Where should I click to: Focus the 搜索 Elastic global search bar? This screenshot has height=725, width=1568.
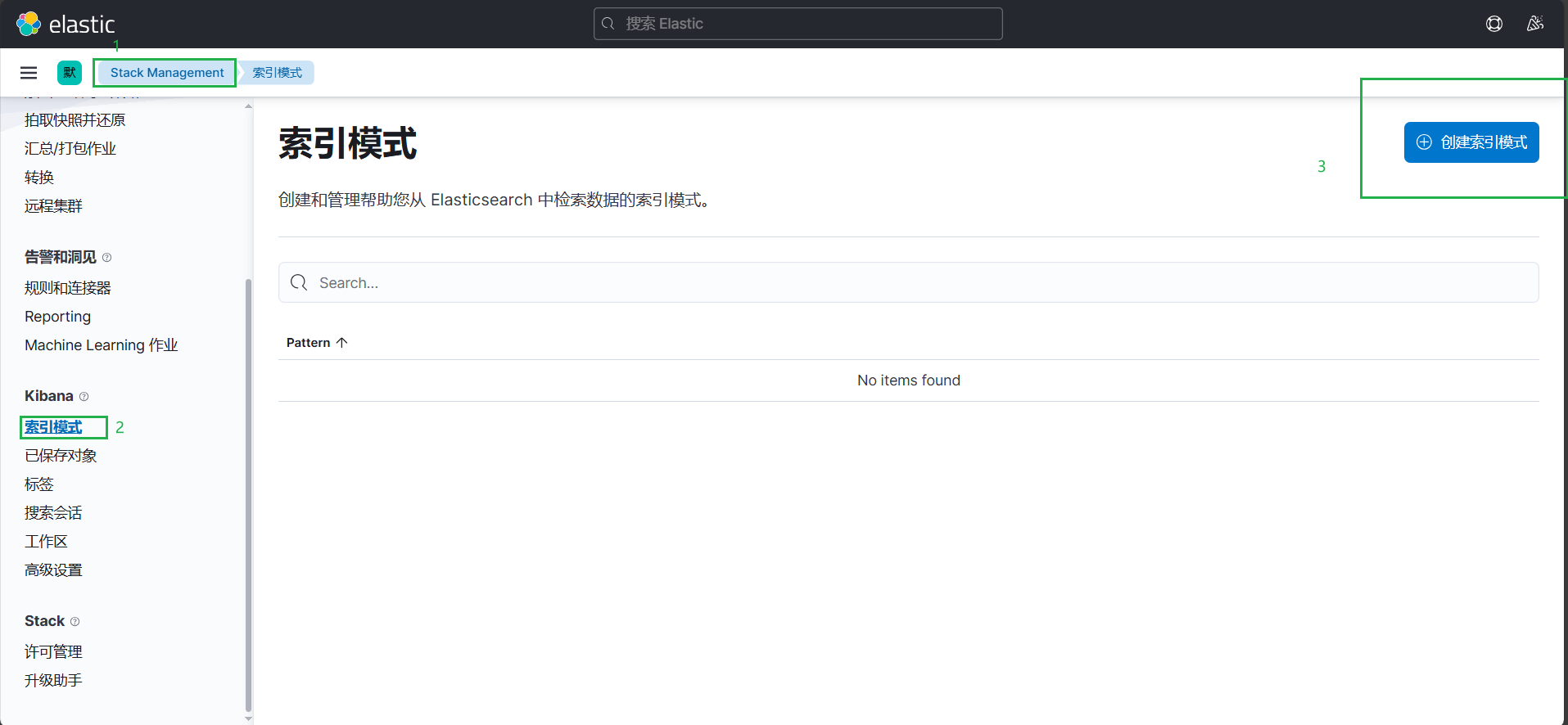click(798, 24)
